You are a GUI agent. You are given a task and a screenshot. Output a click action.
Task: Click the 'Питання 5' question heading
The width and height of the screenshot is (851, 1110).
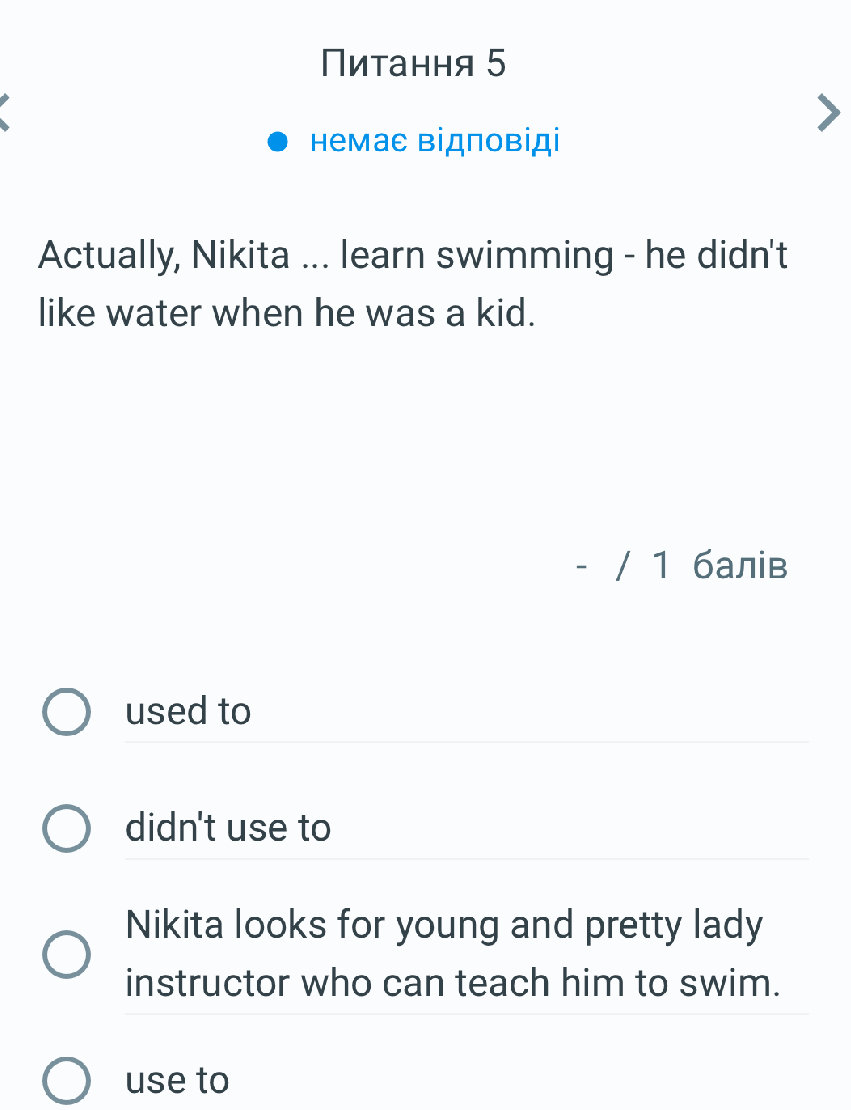(x=414, y=63)
